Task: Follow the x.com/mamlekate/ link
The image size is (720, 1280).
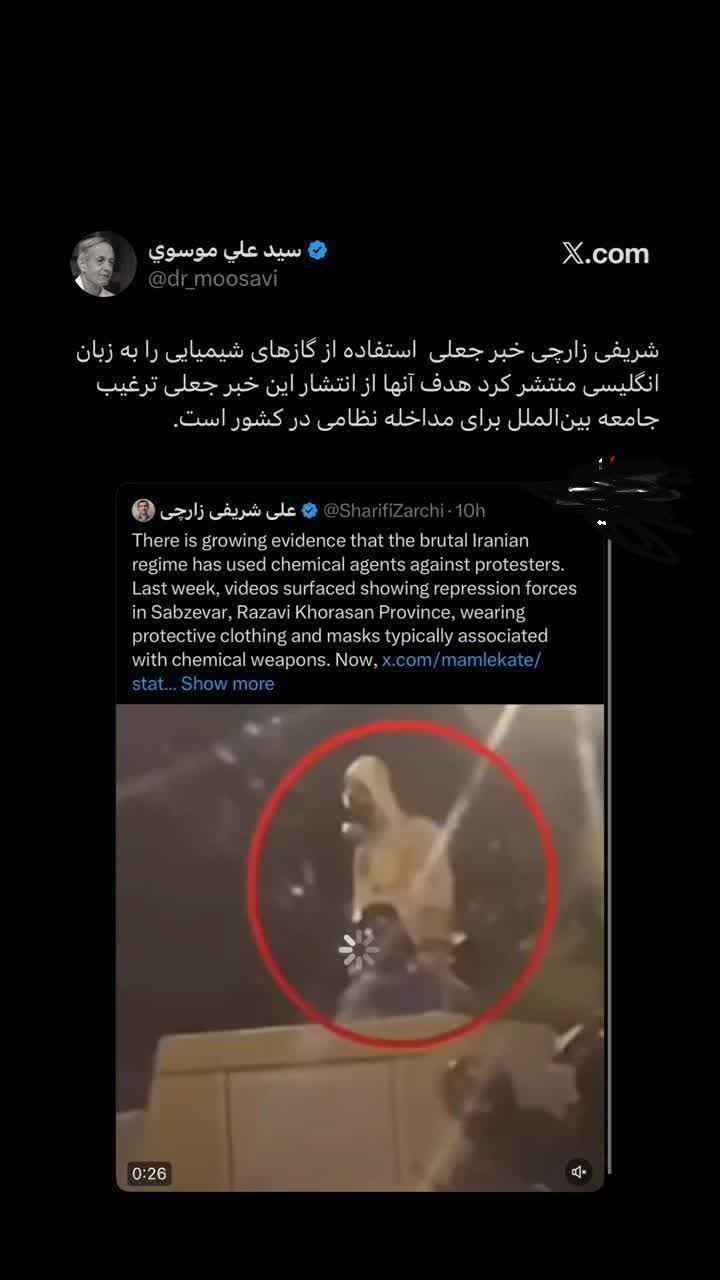Action: pyautogui.click(x=462, y=660)
